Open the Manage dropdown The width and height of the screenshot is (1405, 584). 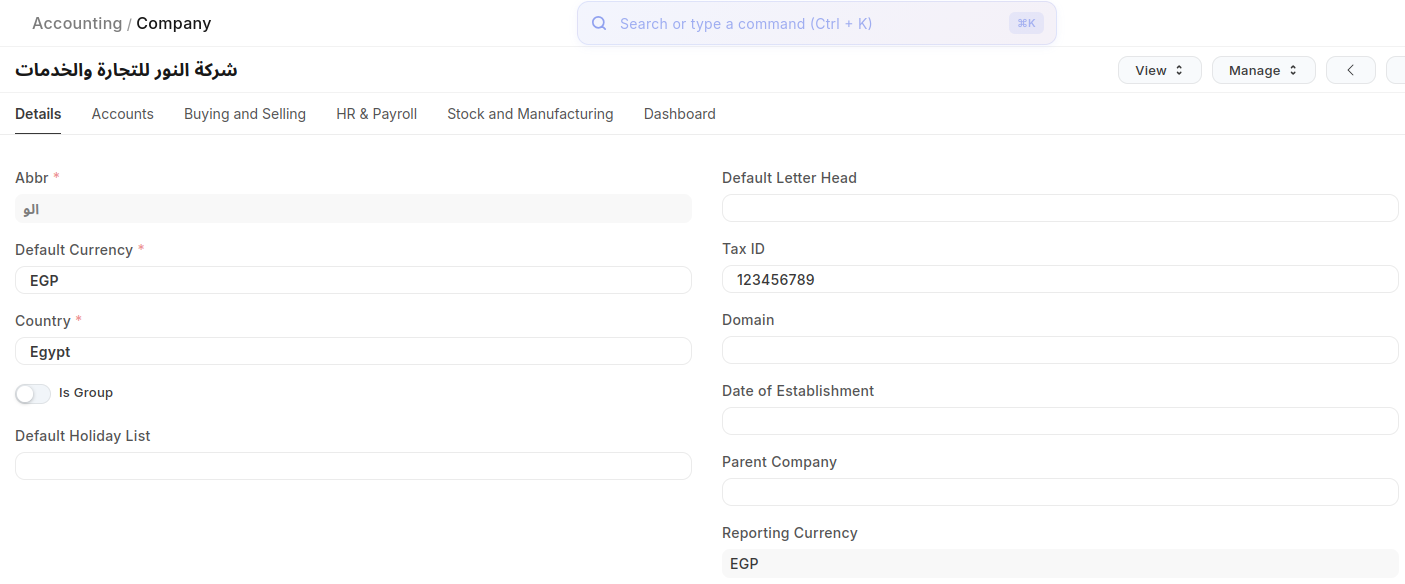[1264, 70]
